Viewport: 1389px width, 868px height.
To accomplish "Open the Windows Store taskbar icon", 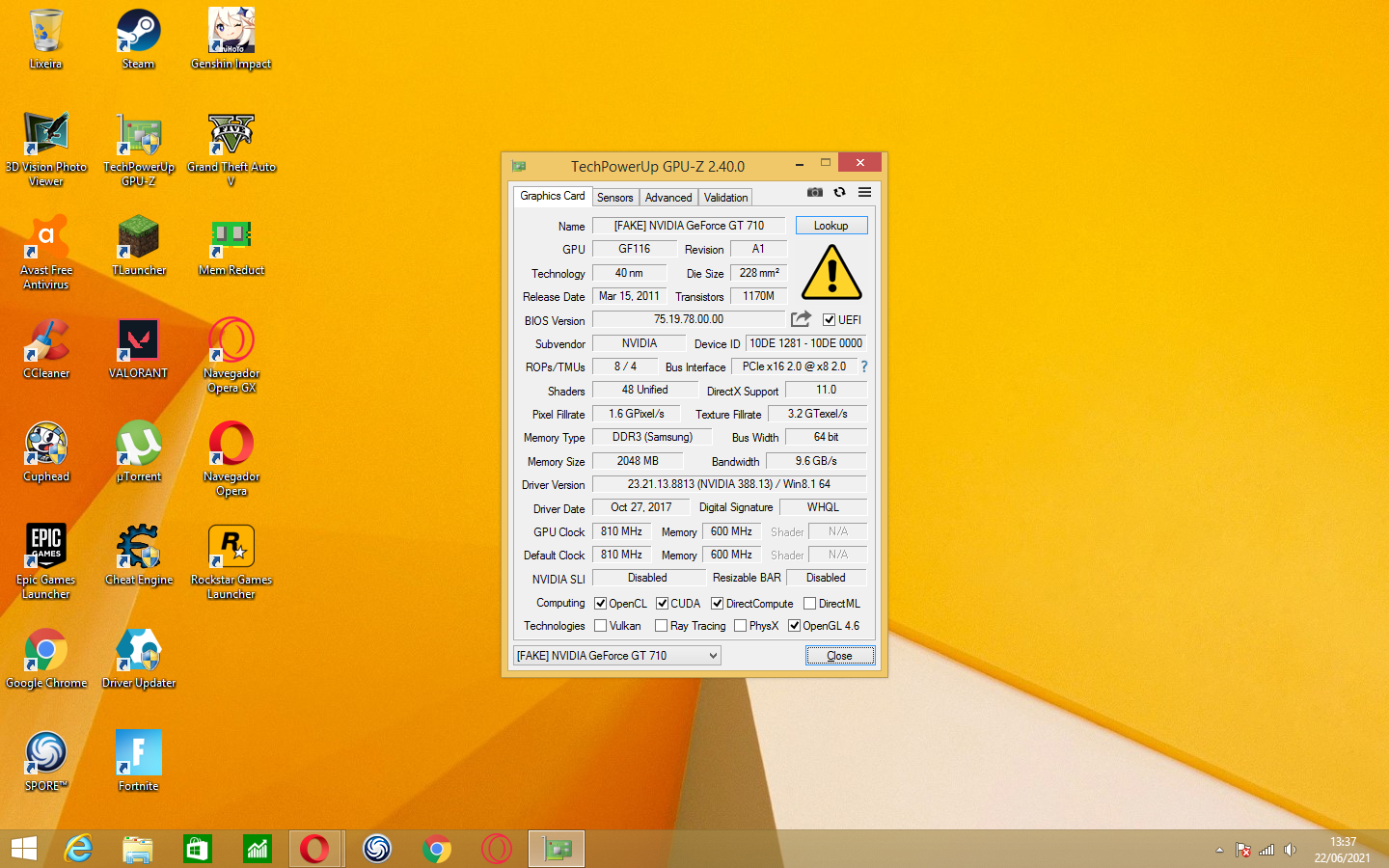I will click(198, 849).
